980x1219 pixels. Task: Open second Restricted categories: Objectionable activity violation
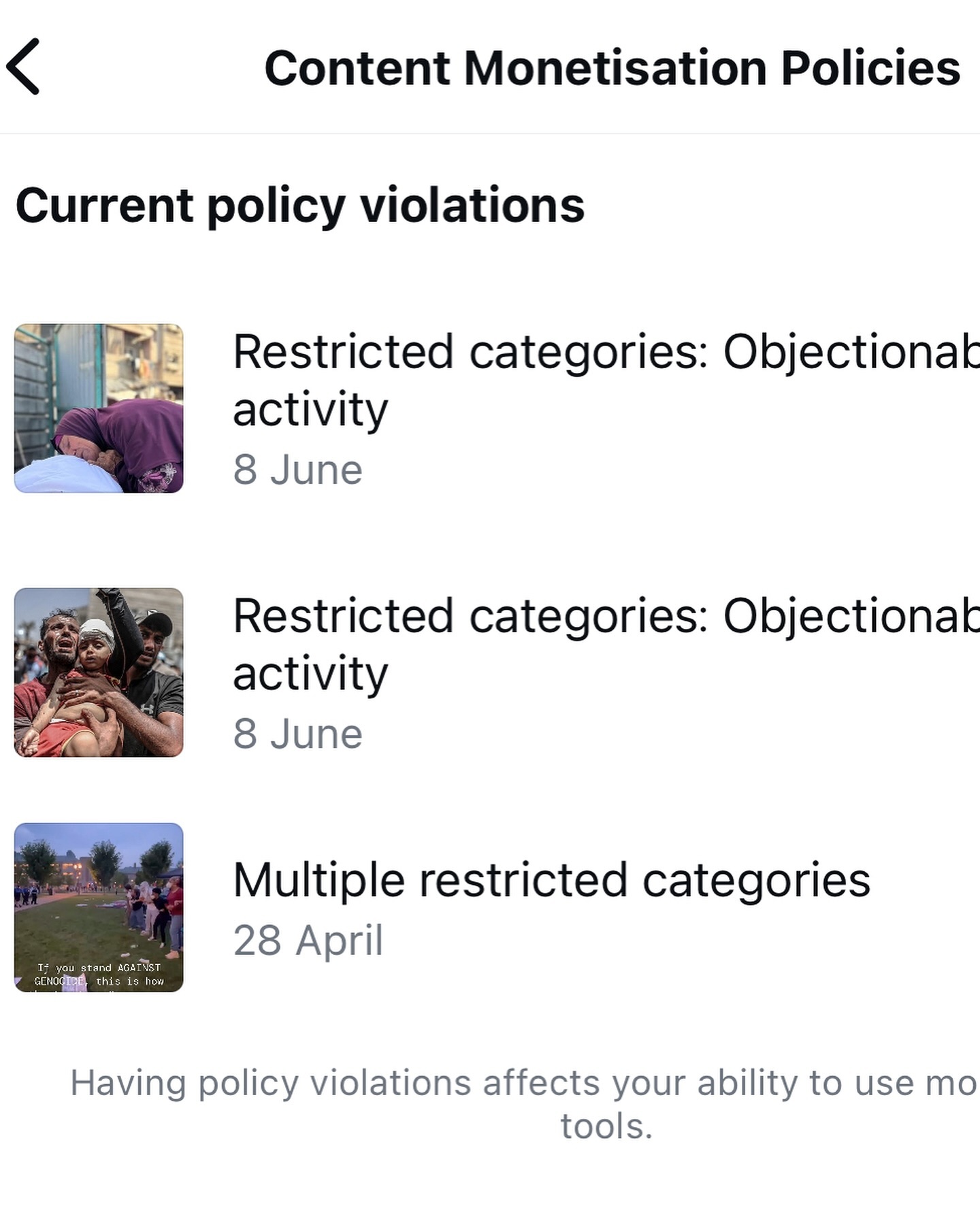click(606, 617)
